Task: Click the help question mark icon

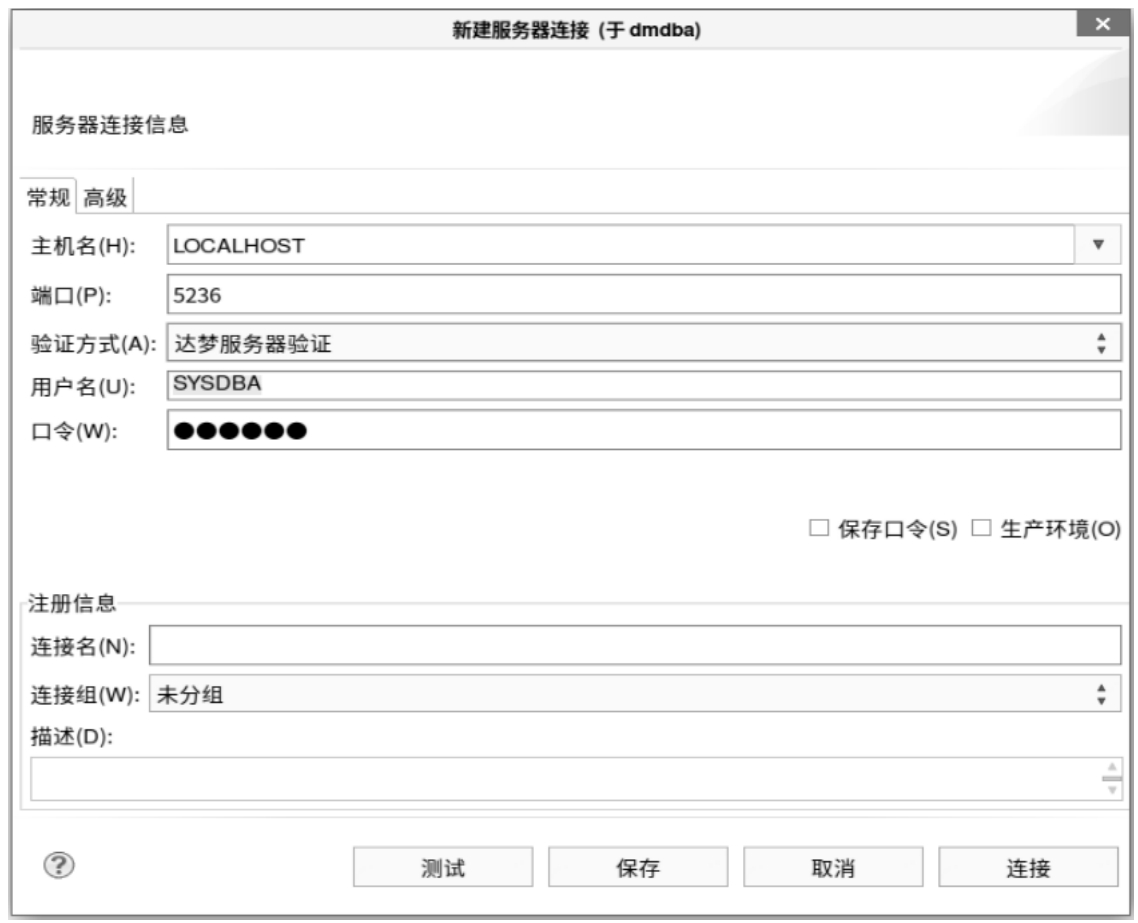Action: (x=53, y=865)
